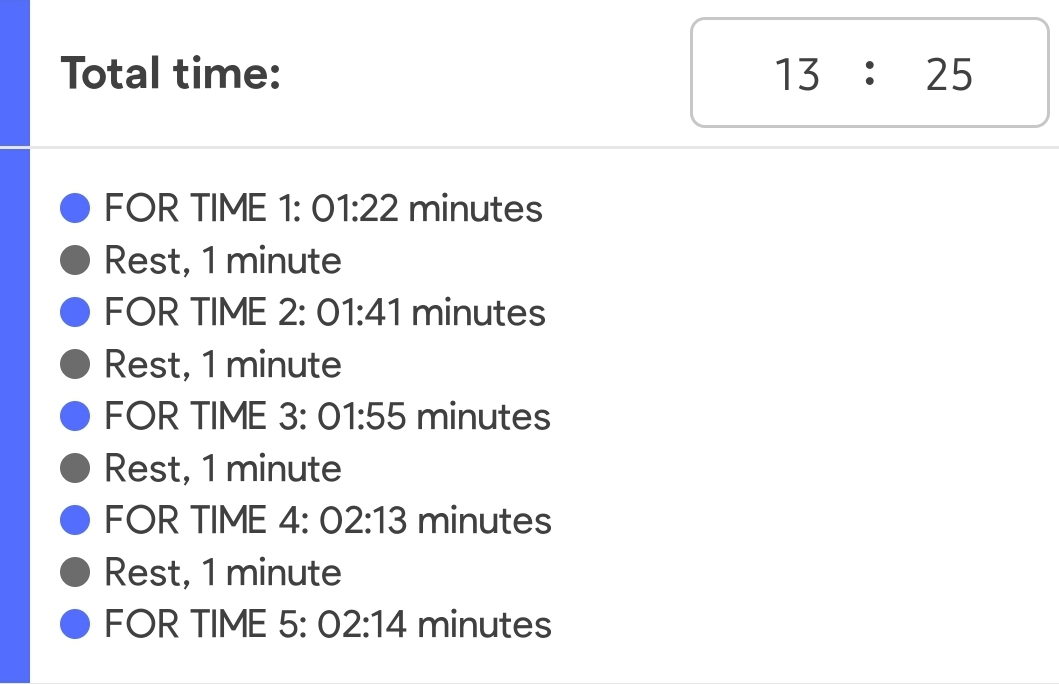Screen dimensions: 1059x684
Task: Click the blue dot beside FOR TIME 2
Action: [x=75, y=312]
